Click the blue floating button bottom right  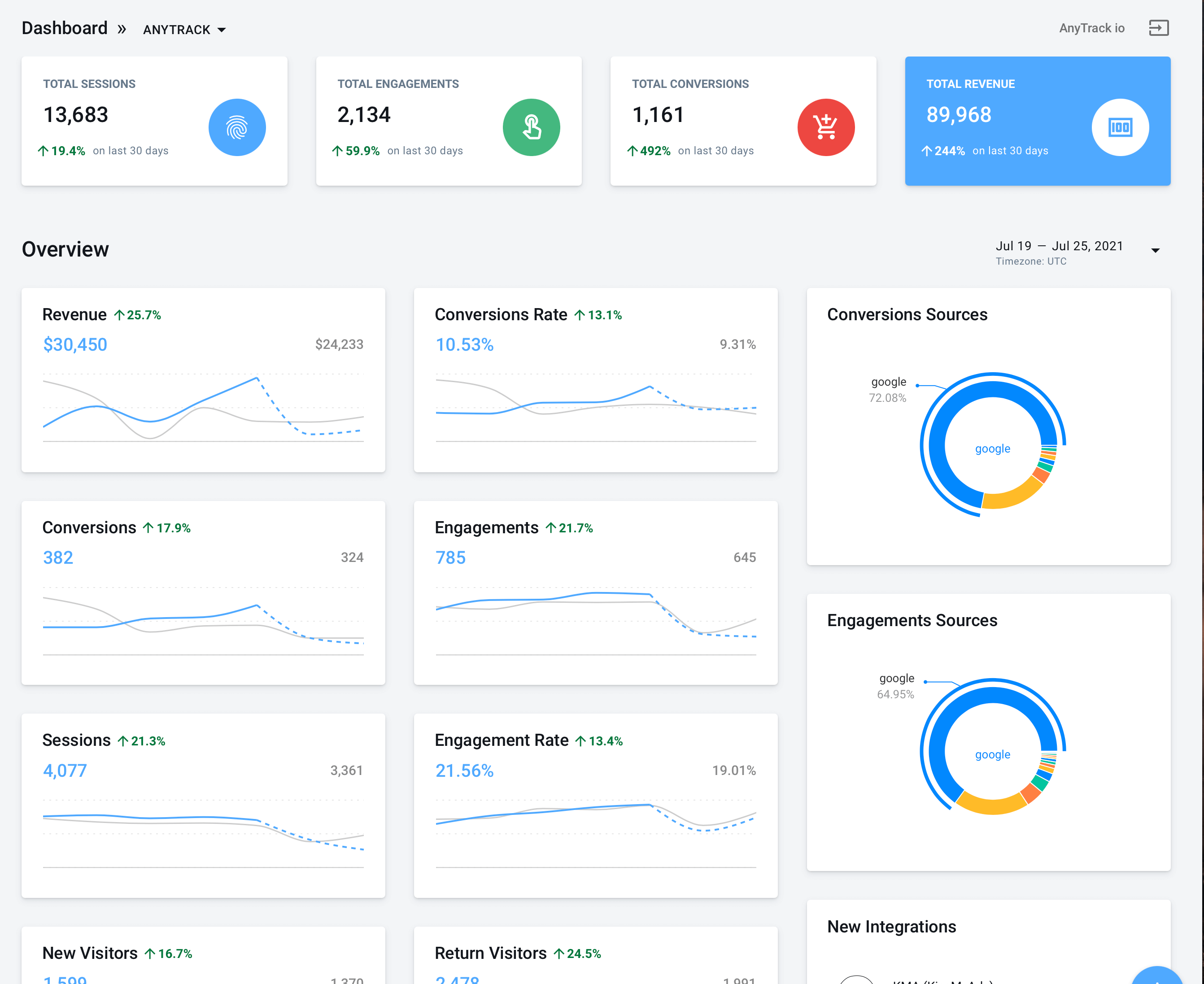coord(1156,976)
